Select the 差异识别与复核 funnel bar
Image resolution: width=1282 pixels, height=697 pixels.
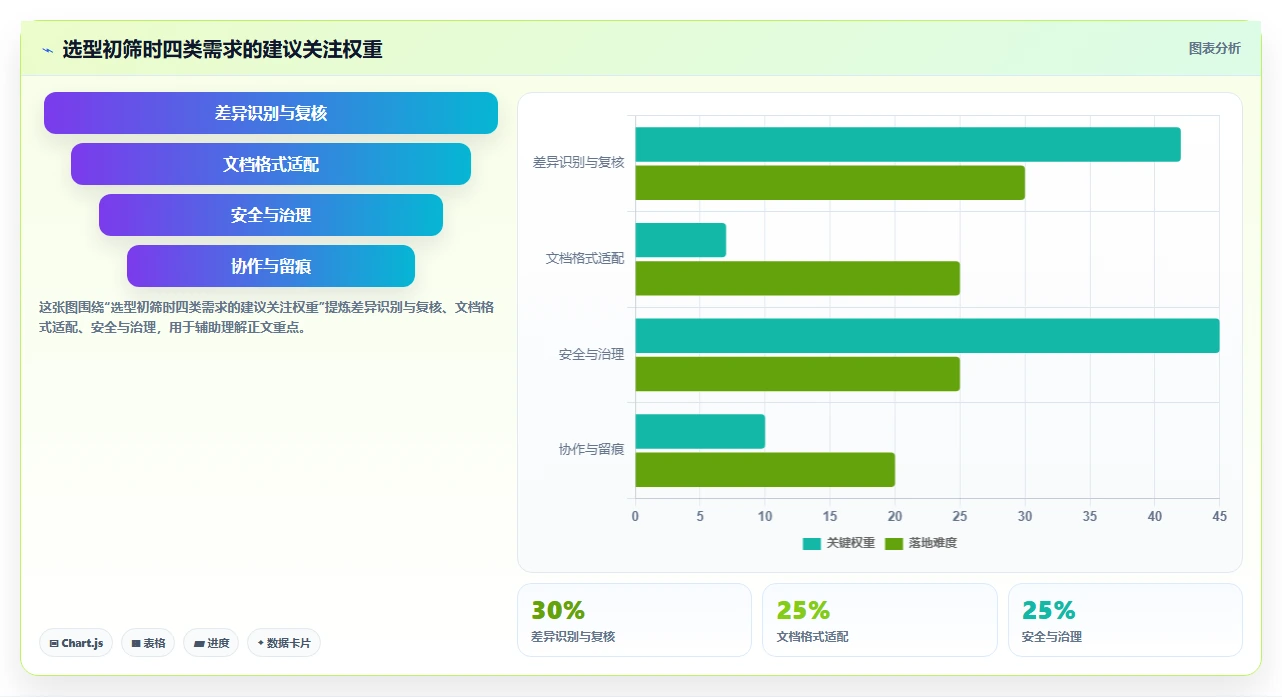coord(271,113)
